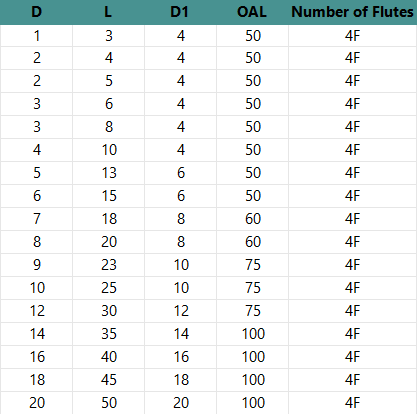This screenshot has width=417, height=414.
Task: Select the Number of Flutes header
Action: (x=353, y=12)
